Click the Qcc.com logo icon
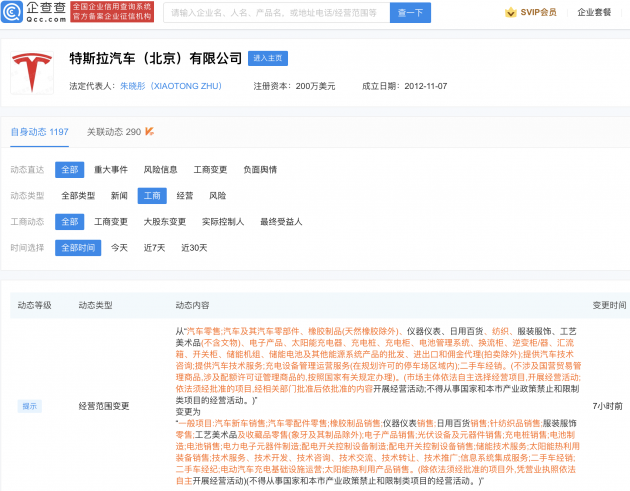Screen dimensions: 630x491 click(12, 12)
